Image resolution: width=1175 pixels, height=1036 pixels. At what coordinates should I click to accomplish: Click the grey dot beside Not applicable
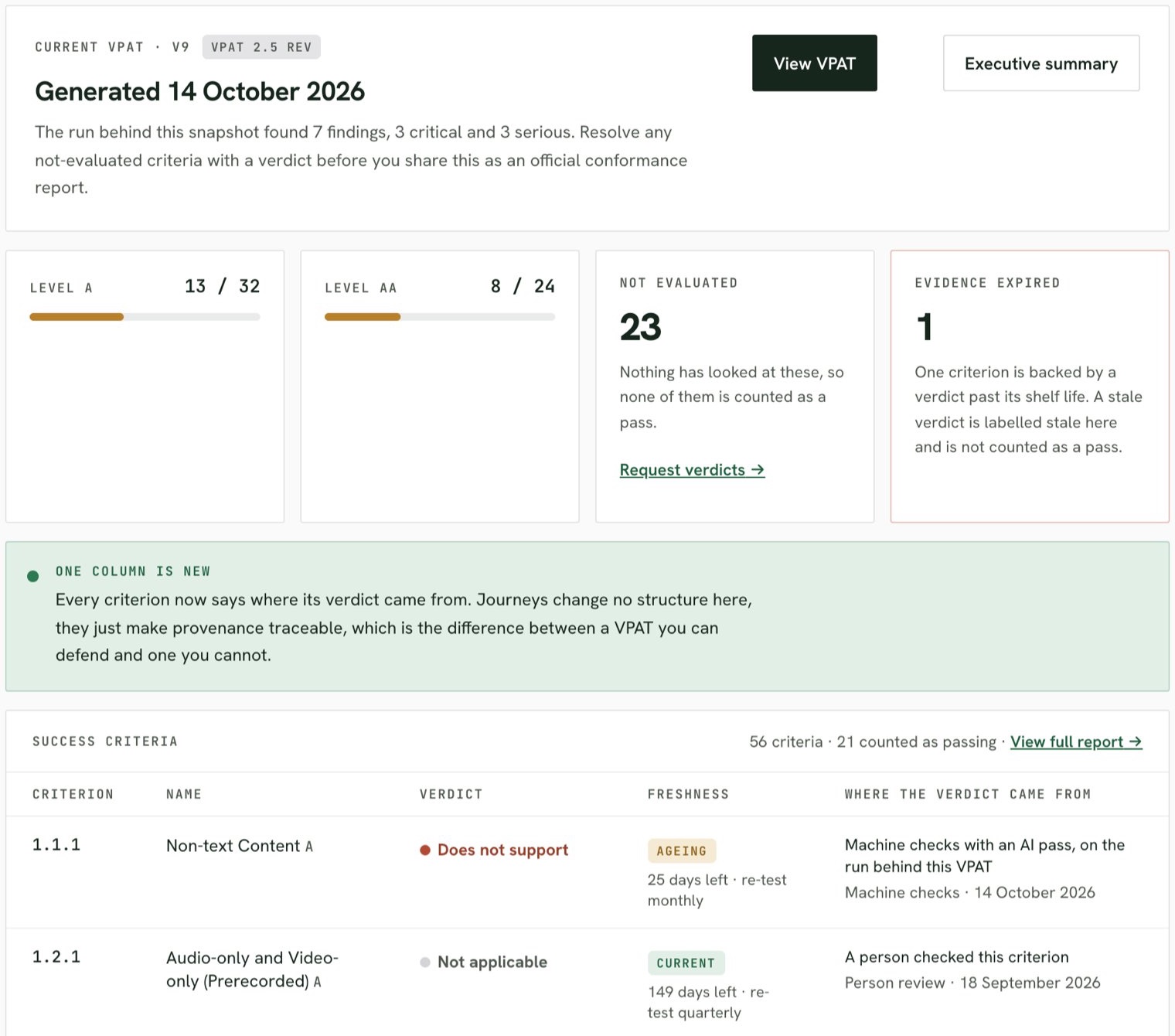(x=425, y=963)
